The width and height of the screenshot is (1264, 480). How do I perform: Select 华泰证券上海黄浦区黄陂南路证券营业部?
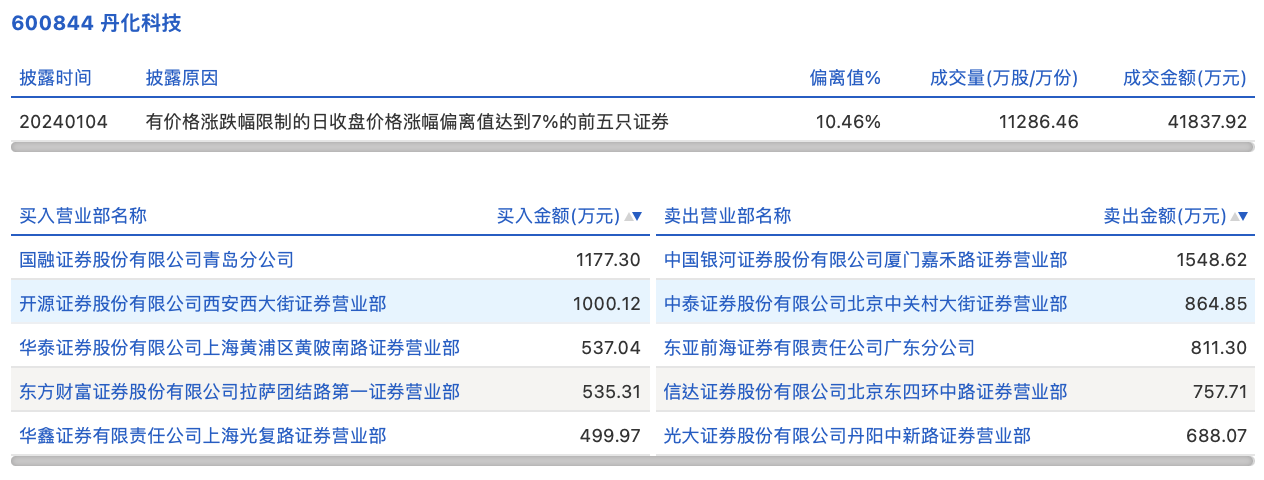pos(240,348)
